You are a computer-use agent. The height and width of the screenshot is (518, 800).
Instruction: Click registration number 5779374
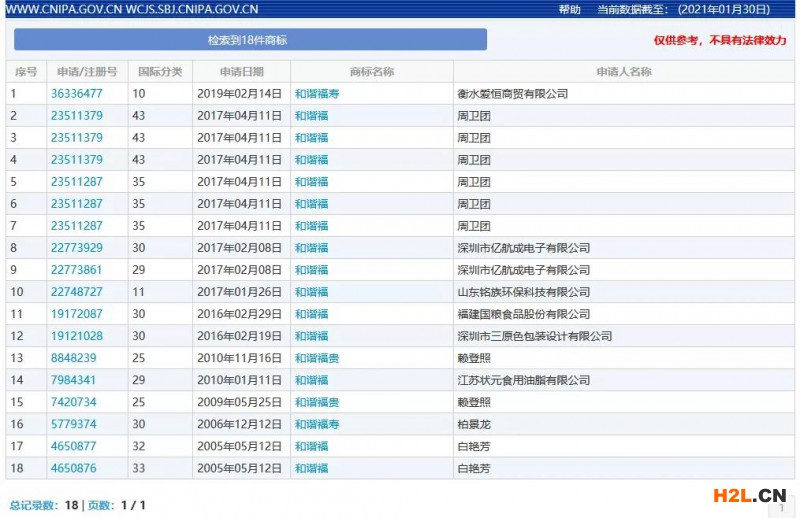74,424
